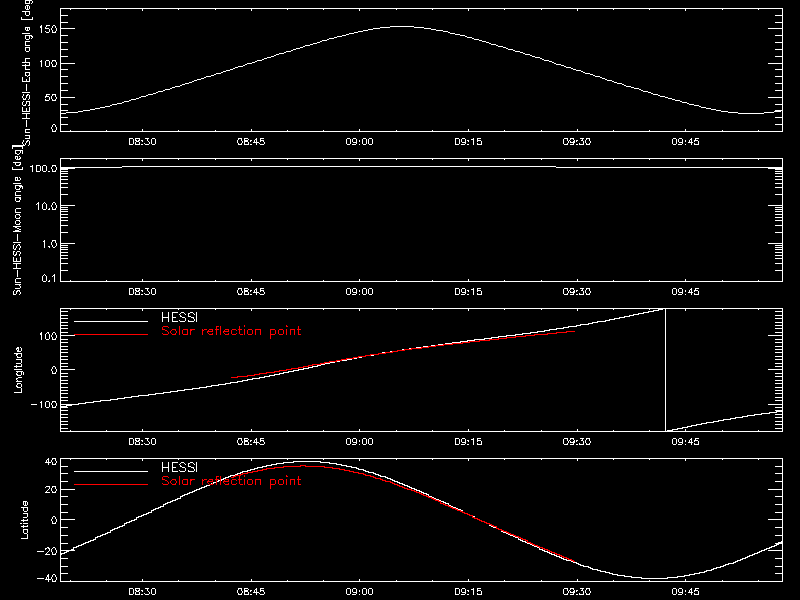This screenshot has width=800, height=600.
Task: Click the -20 tick label on Latitude axis
Action: click(x=47, y=552)
